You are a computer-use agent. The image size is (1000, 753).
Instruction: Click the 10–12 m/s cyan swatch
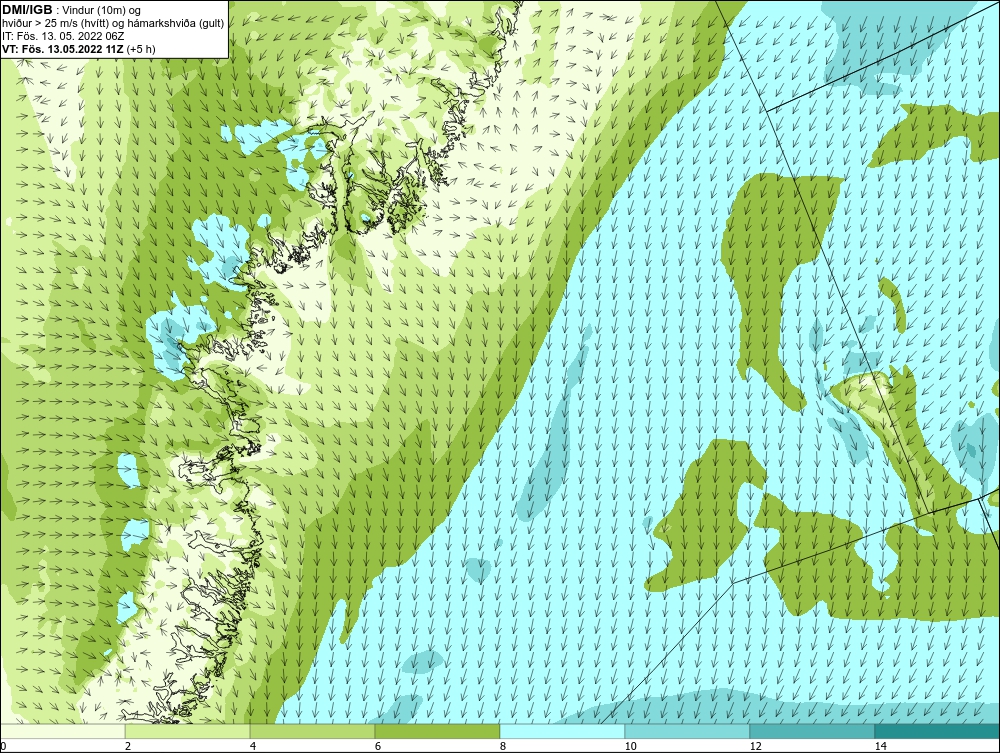point(688,731)
